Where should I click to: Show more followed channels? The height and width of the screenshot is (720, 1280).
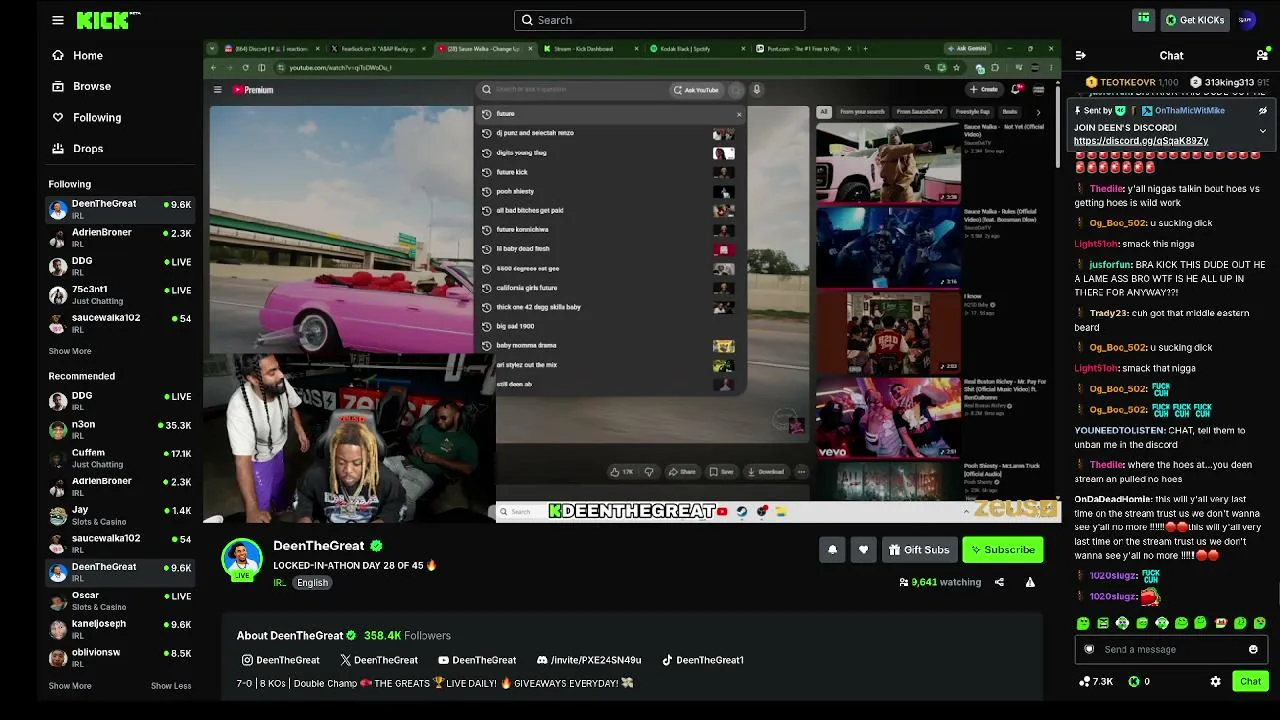click(x=70, y=351)
